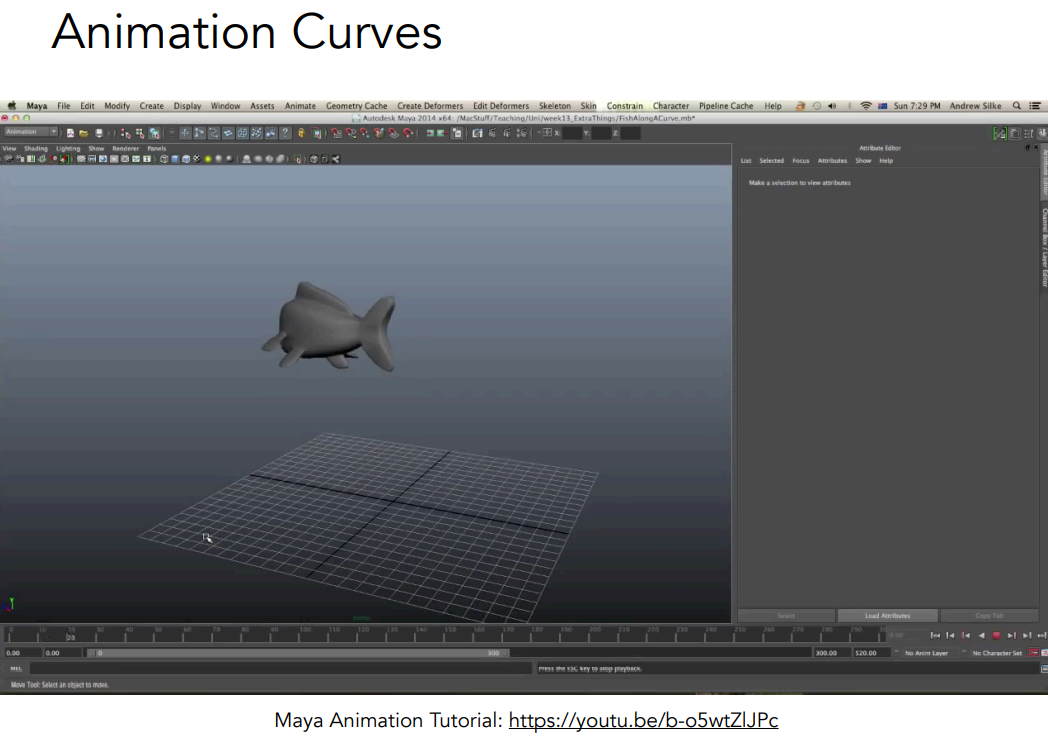Toggle the auto keyframe red key button
This screenshot has width=1048, height=737.
(x=1031, y=653)
